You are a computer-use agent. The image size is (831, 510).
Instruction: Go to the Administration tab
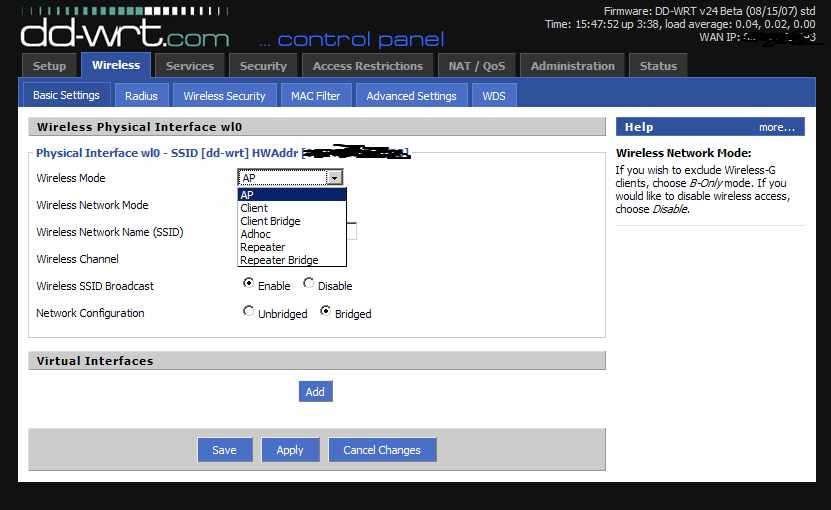pyautogui.click(x=572, y=66)
